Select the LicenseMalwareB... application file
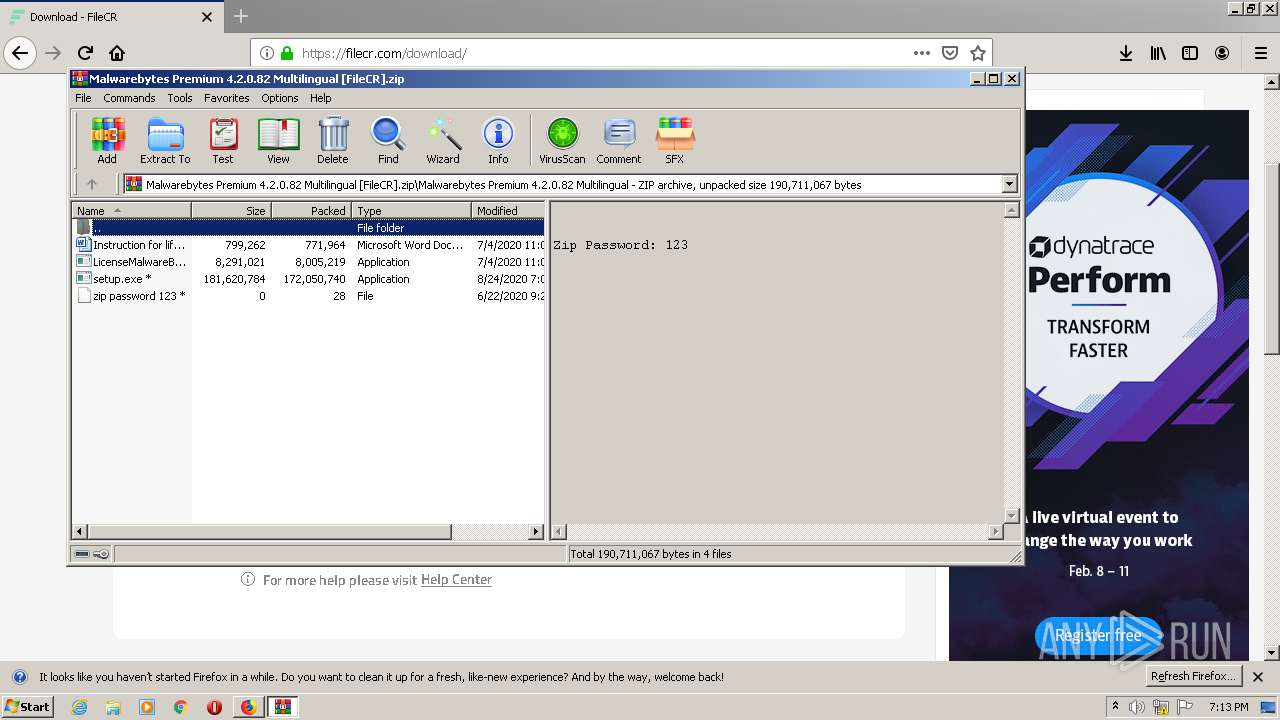Image resolution: width=1280 pixels, height=720 pixels. 309,262
